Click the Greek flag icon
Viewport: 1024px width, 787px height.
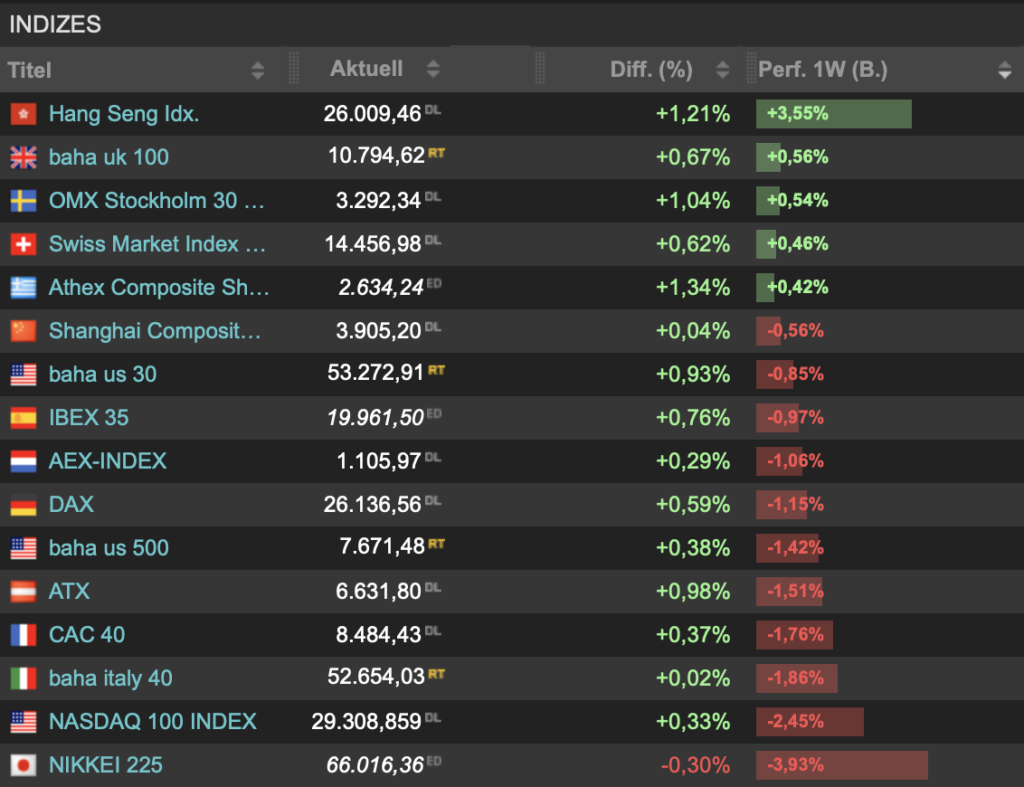pos(24,288)
